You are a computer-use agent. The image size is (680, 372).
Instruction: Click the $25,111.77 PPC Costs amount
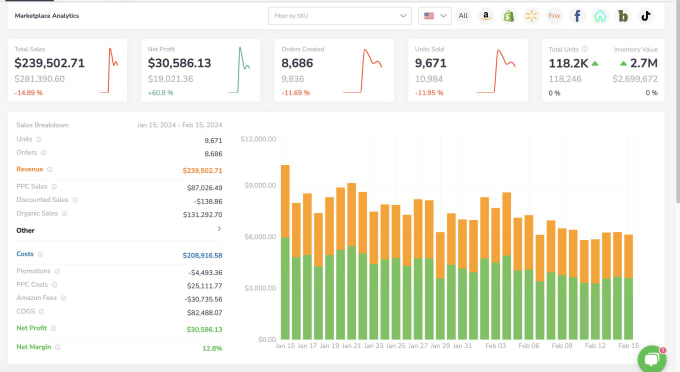pyautogui.click(x=205, y=286)
